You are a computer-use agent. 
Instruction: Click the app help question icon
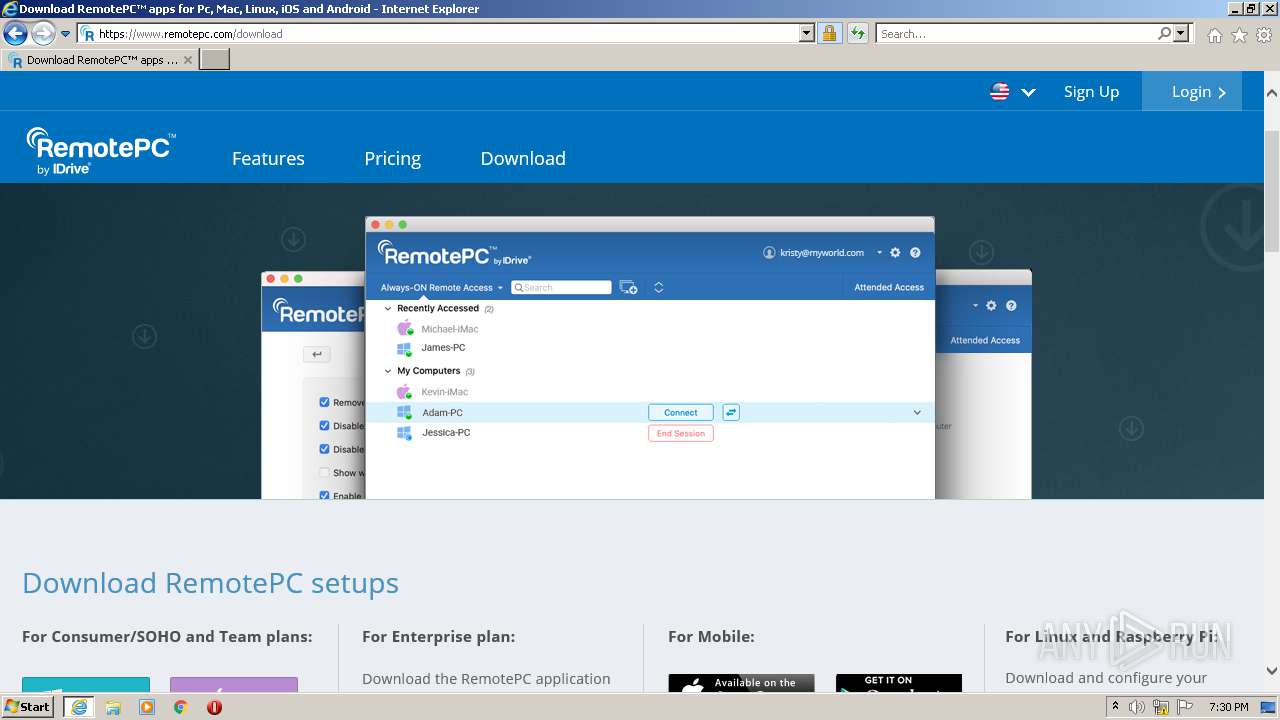[x=915, y=253]
